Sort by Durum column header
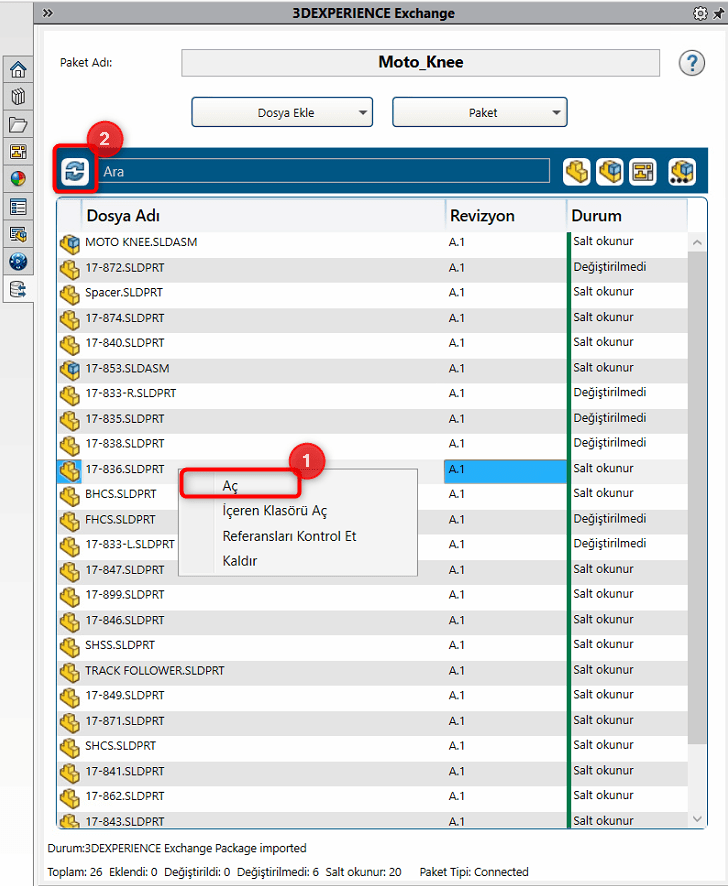Screen dimensions: 728x886 click(627, 215)
